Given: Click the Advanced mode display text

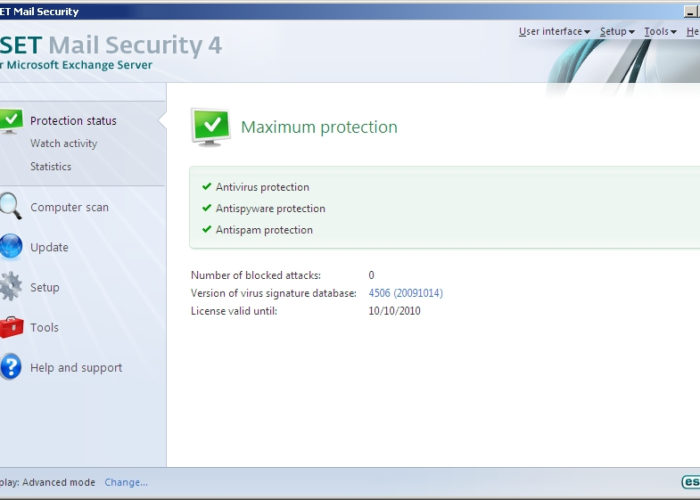Looking at the screenshot, I should click(58, 482).
